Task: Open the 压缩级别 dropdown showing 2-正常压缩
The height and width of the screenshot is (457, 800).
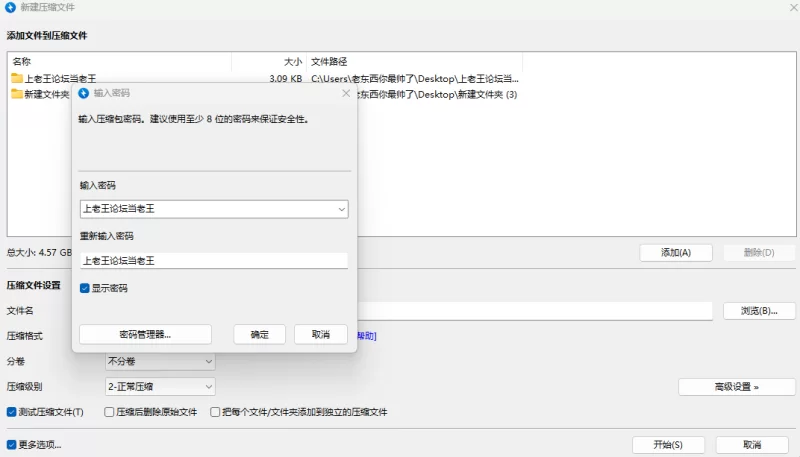Action: [160, 387]
